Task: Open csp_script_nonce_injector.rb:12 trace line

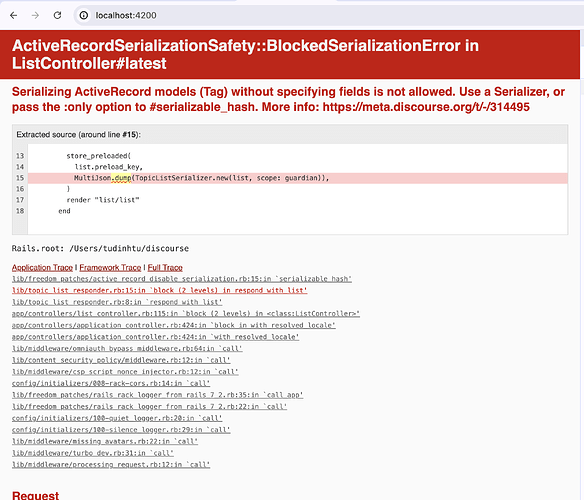Action: click(125, 371)
